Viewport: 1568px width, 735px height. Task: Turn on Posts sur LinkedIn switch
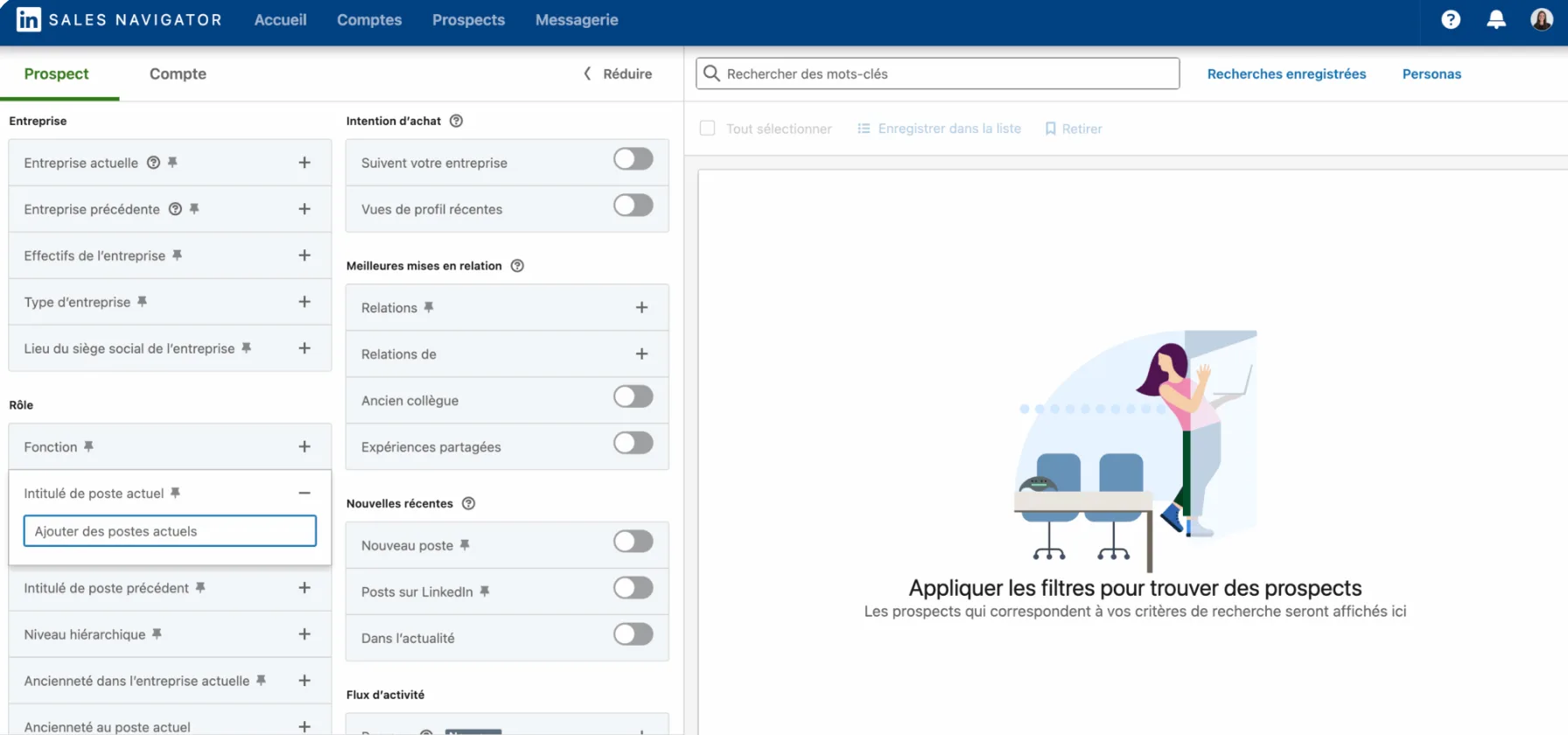(633, 588)
